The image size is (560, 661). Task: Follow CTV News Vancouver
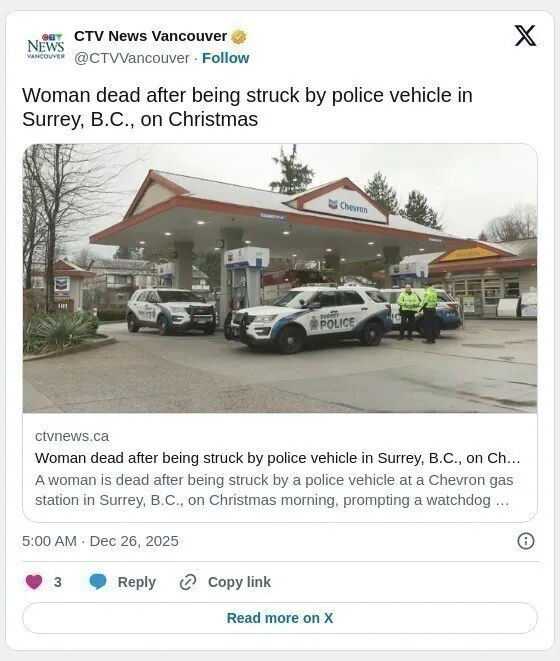[x=226, y=58]
